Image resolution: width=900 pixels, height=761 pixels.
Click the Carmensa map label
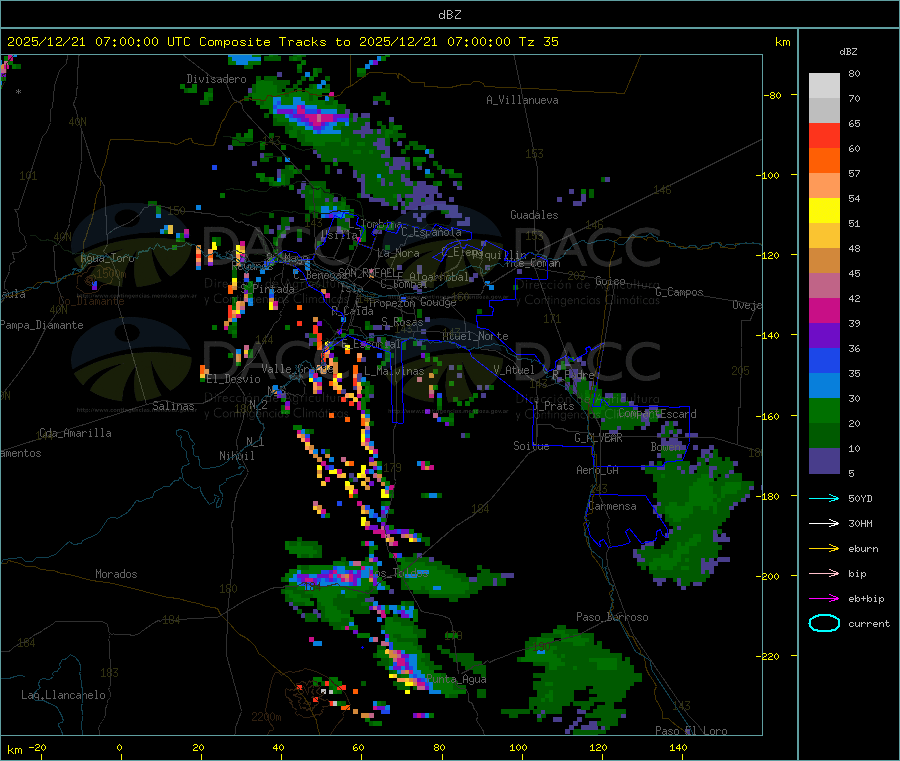click(612, 506)
